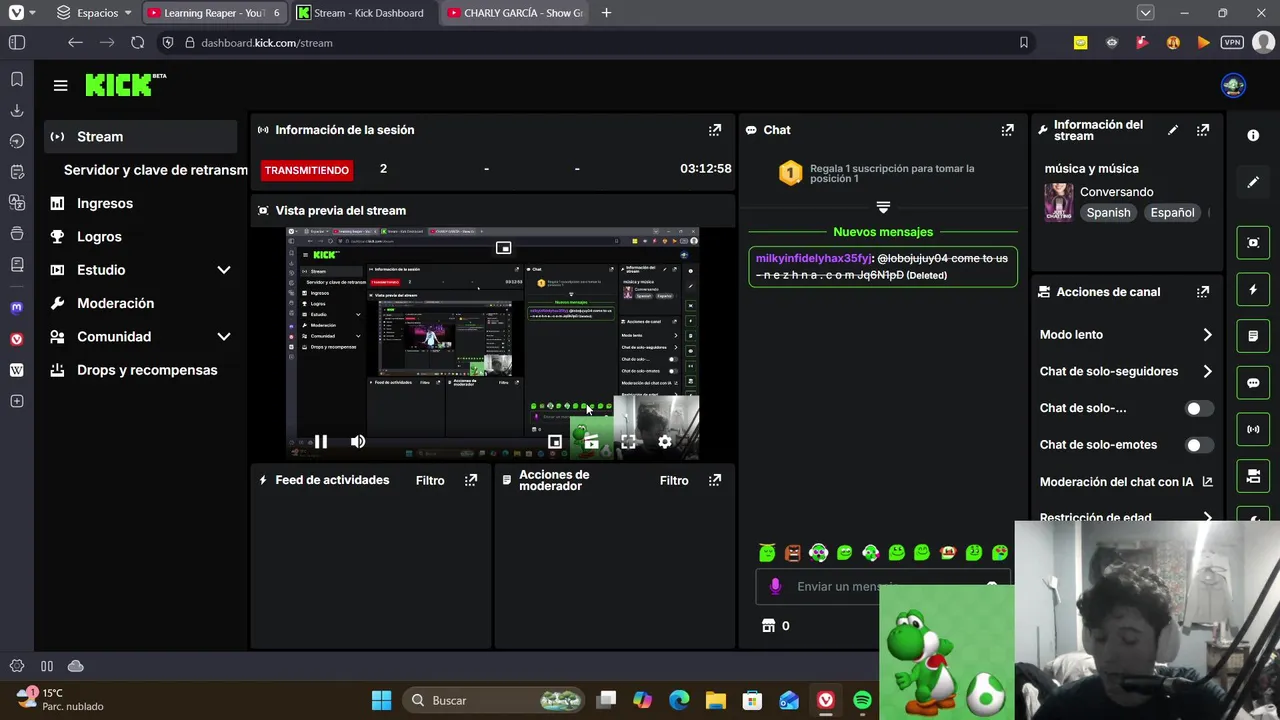Screen dimensions: 1280x720
Task: Toggle the Chat de solo-... switch
Action: coord(1199,408)
